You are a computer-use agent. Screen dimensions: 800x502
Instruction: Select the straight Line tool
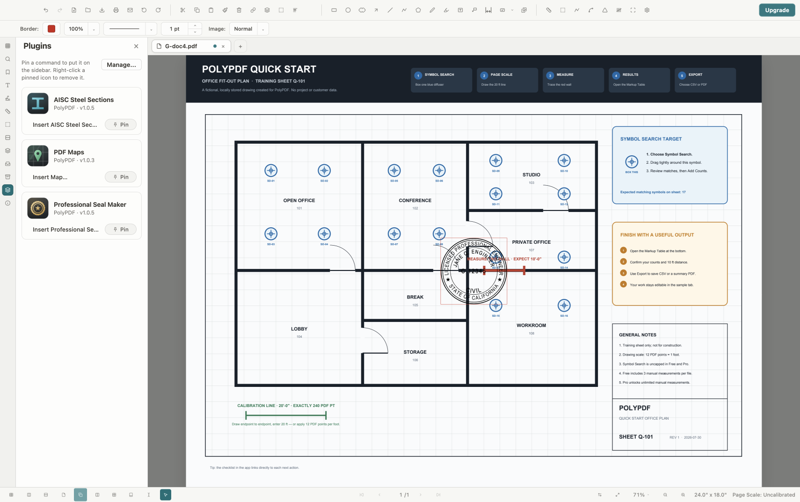coord(390,10)
